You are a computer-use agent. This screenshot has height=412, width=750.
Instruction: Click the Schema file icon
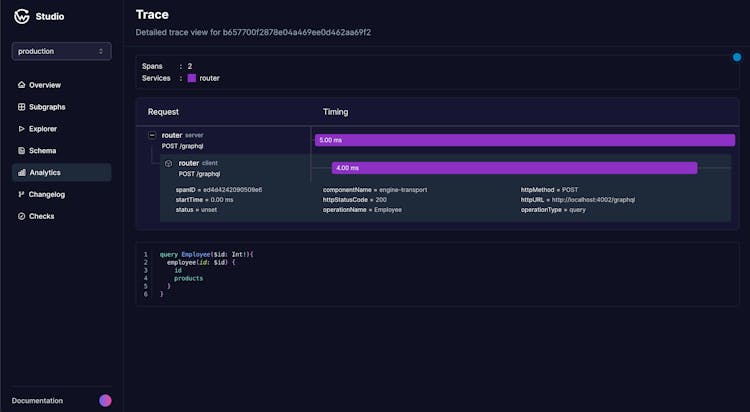(22, 151)
